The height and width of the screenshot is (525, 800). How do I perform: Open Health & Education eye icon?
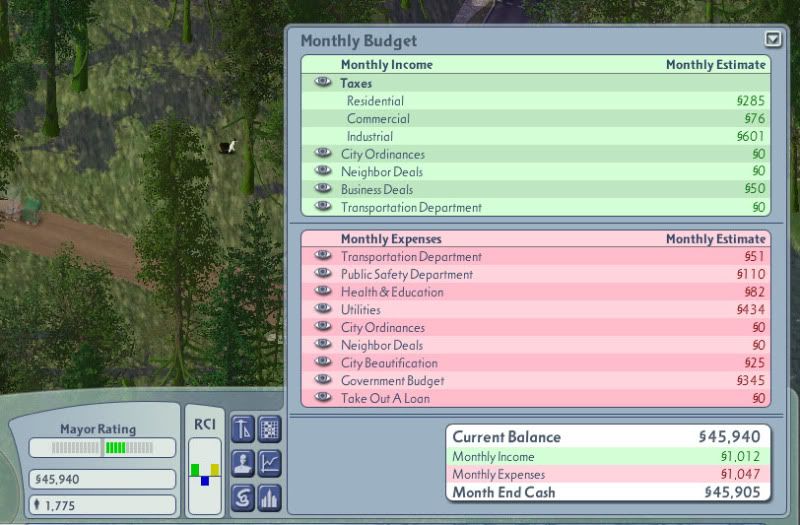coord(322,291)
